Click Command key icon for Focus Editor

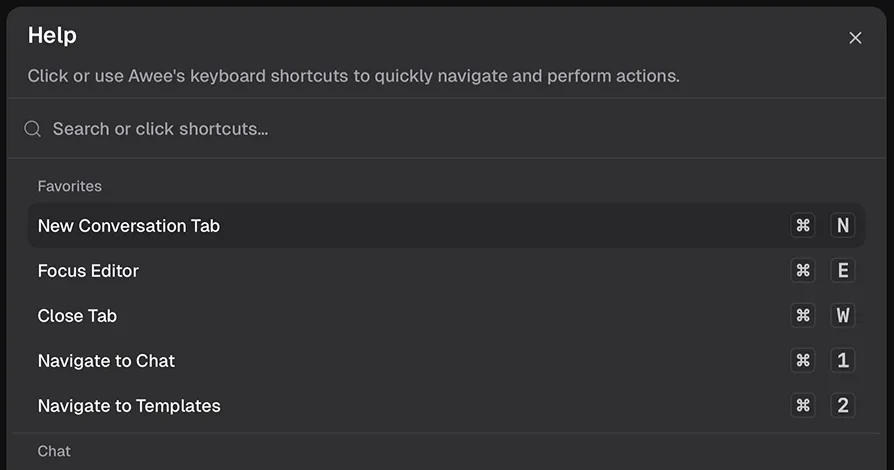[803, 271]
